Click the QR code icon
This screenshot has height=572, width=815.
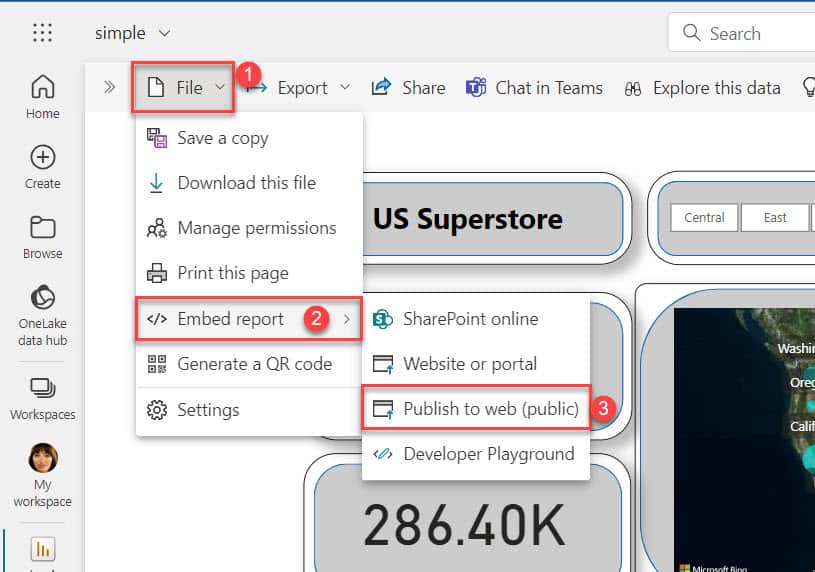[x=157, y=364]
